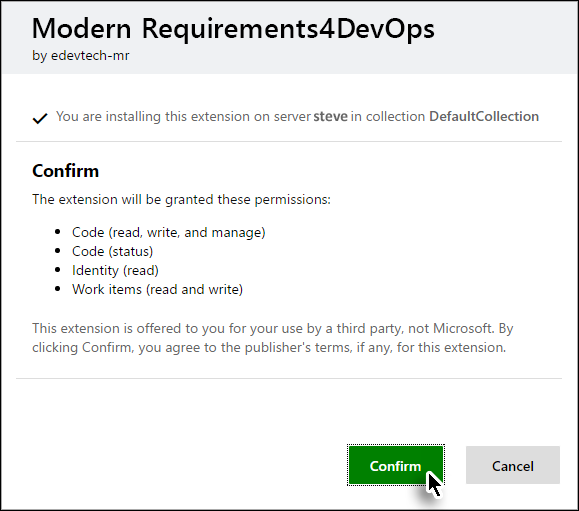The height and width of the screenshot is (511, 579).
Task: Select the Modern Requirements4DevOps title
Action: tap(233, 28)
